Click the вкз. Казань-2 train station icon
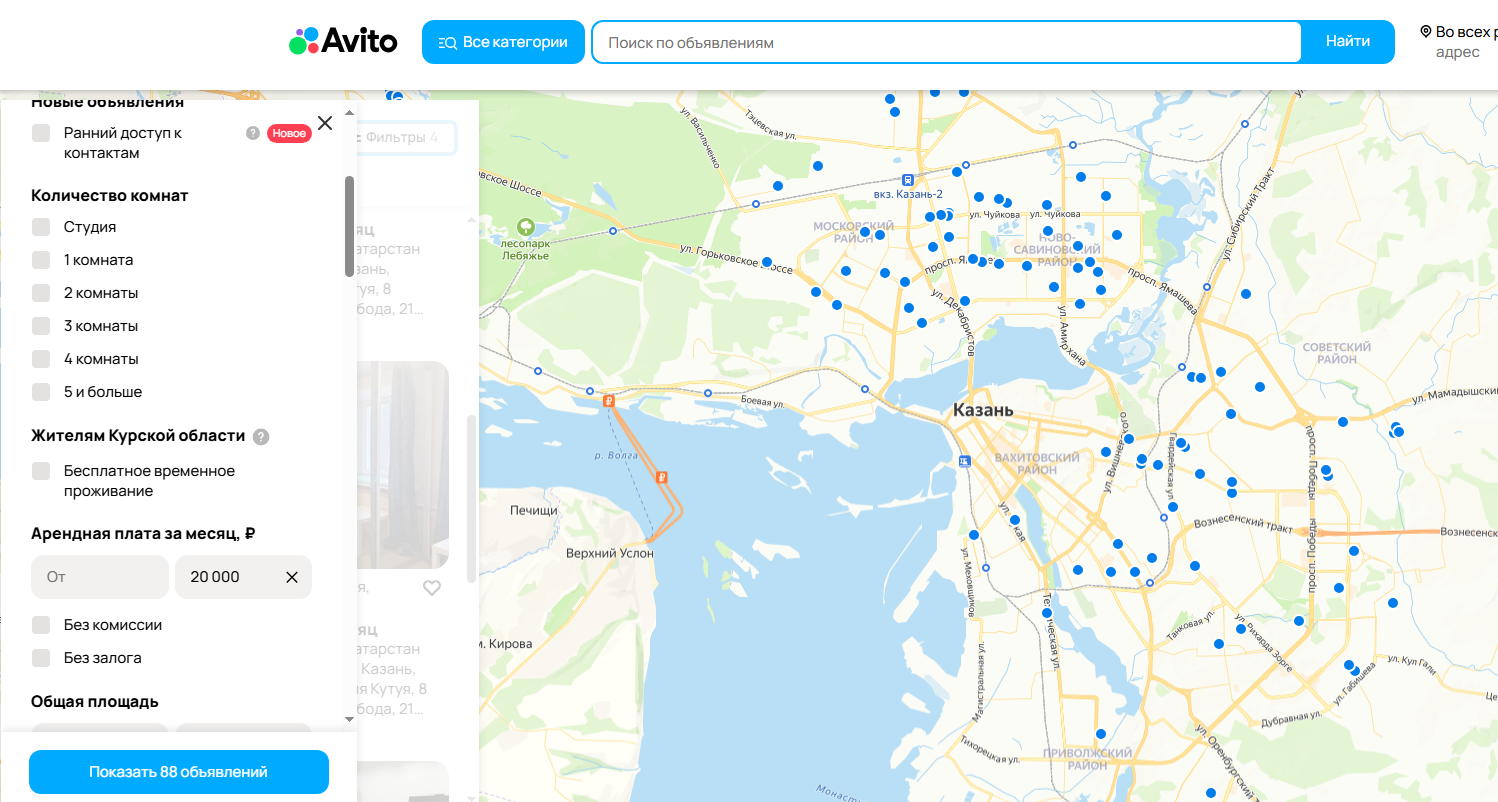The width and height of the screenshot is (1498, 802). coord(907,180)
